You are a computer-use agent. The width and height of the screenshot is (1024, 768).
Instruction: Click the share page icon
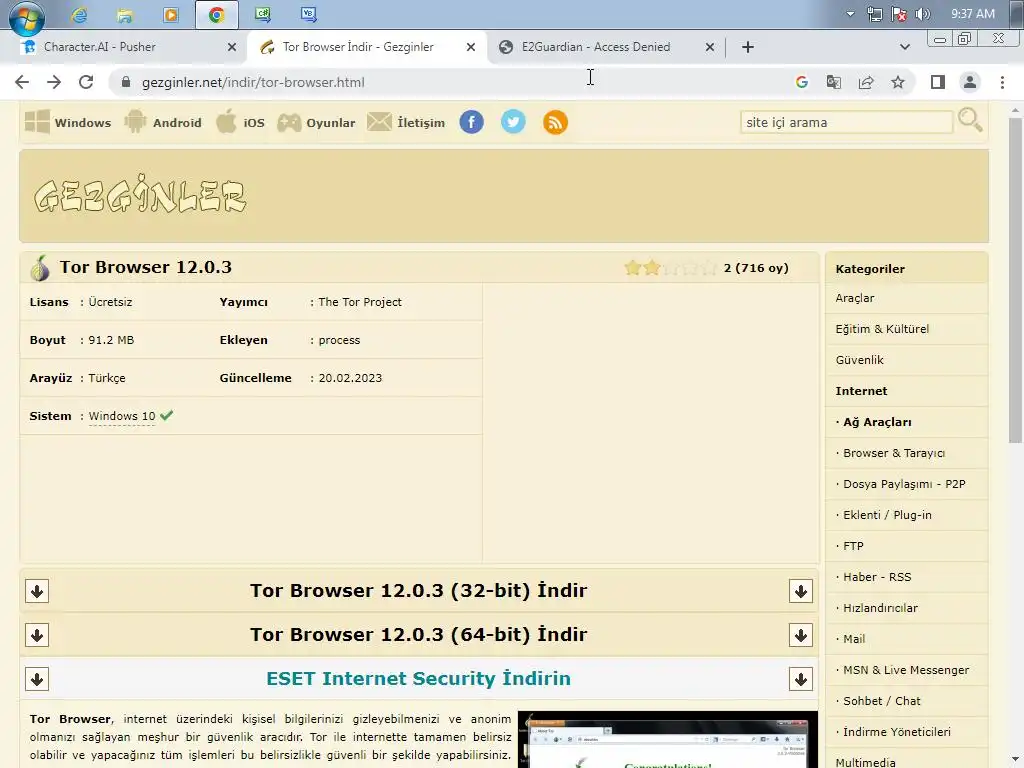tap(866, 82)
